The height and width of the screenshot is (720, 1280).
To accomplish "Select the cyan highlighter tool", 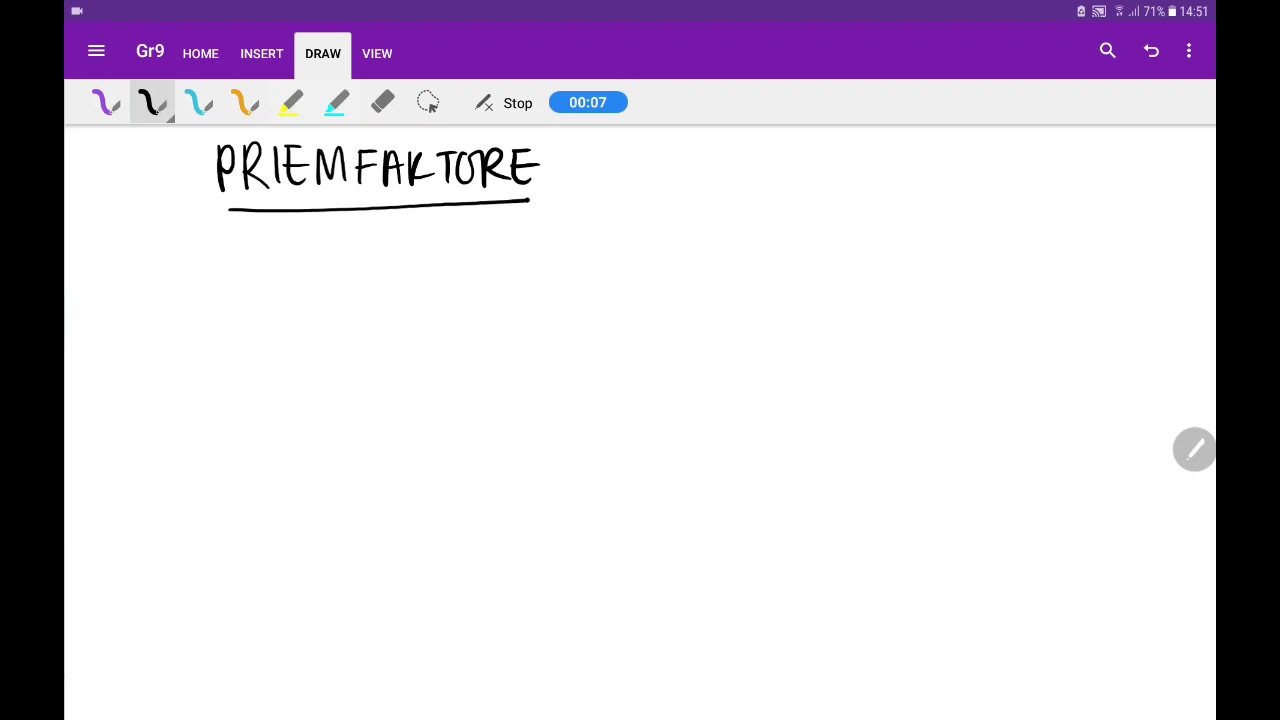I will 336,102.
